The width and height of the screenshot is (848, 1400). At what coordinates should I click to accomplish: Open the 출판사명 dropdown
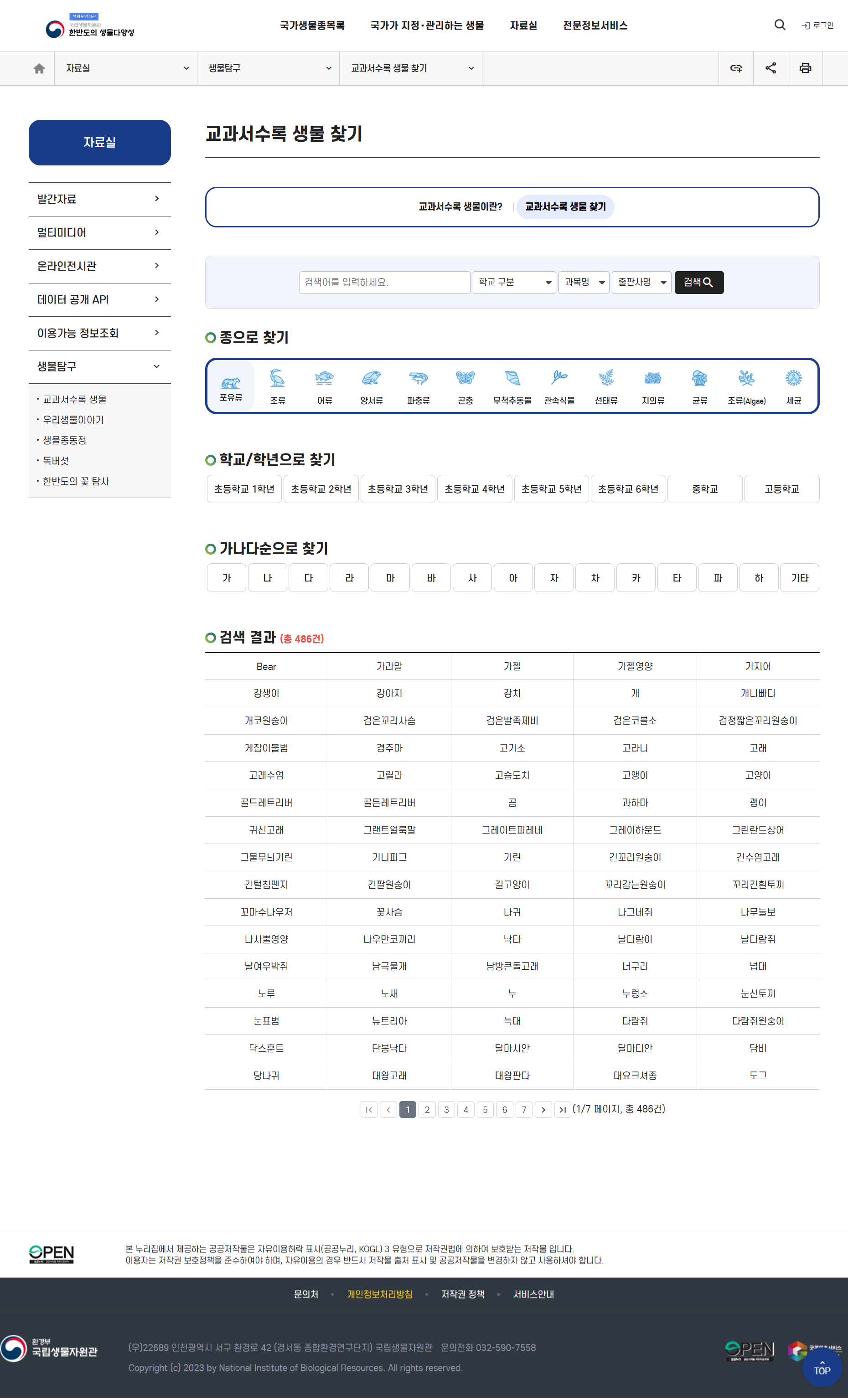coord(641,283)
